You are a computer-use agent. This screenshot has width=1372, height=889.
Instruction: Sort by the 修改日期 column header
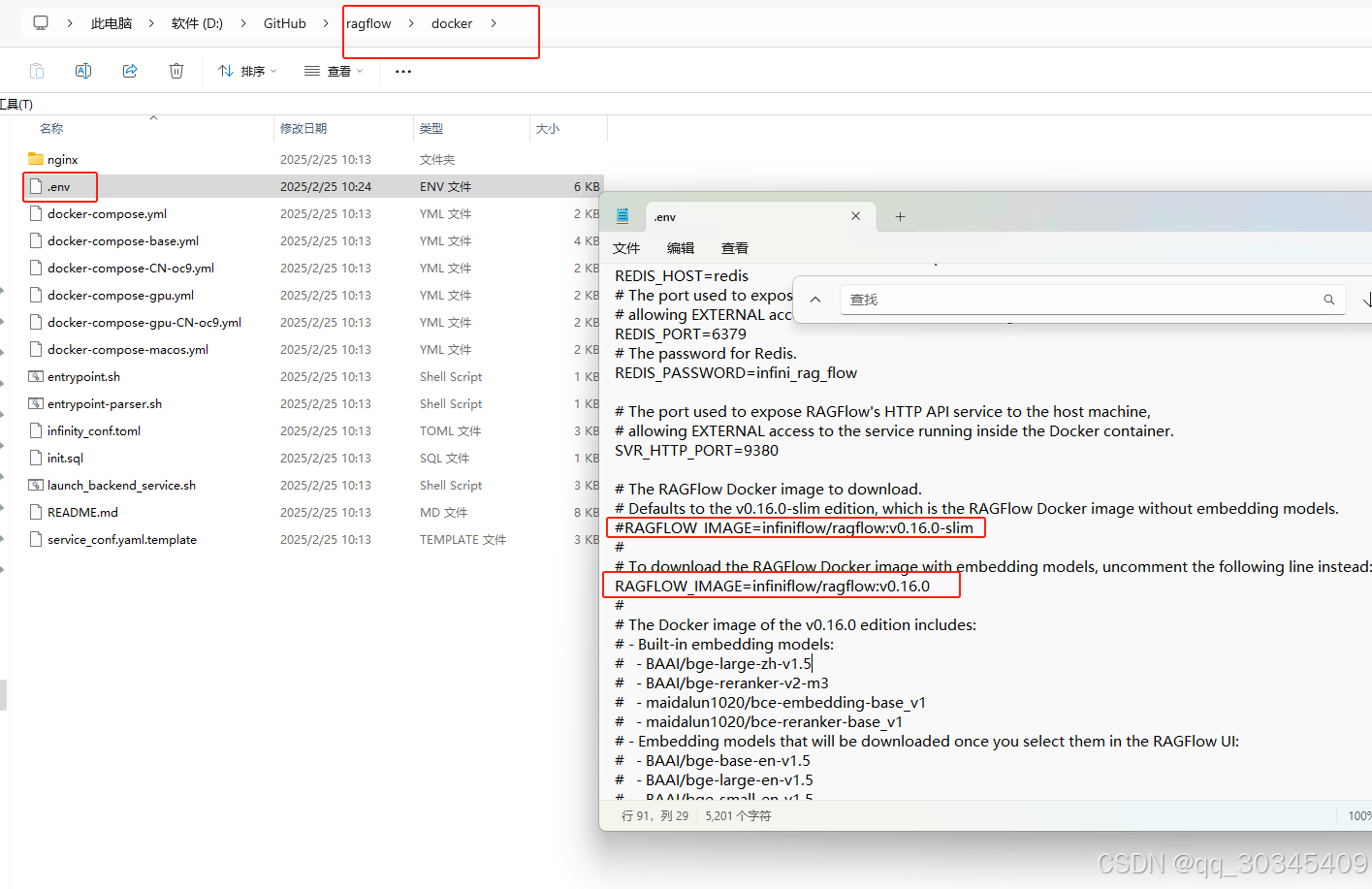coord(303,128)
